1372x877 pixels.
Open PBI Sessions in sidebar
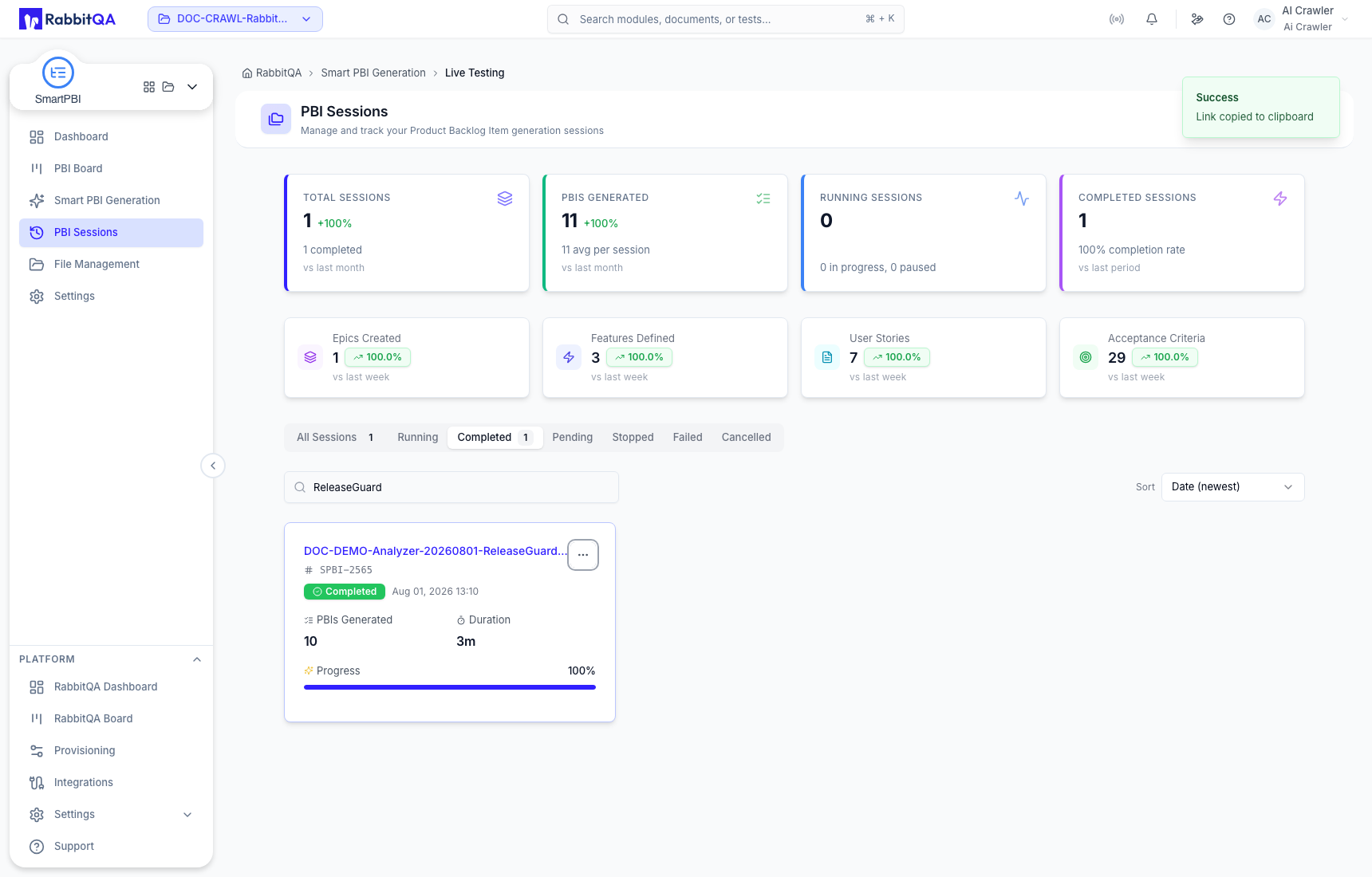[x=111, y=233]
